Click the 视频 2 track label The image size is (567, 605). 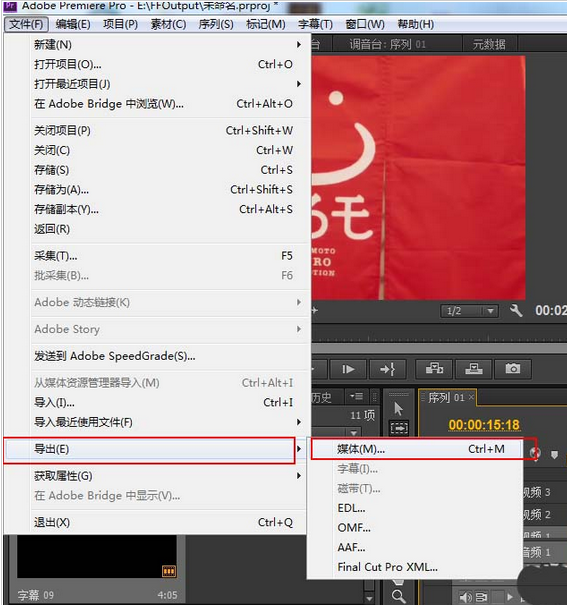[x=537, y=514]
